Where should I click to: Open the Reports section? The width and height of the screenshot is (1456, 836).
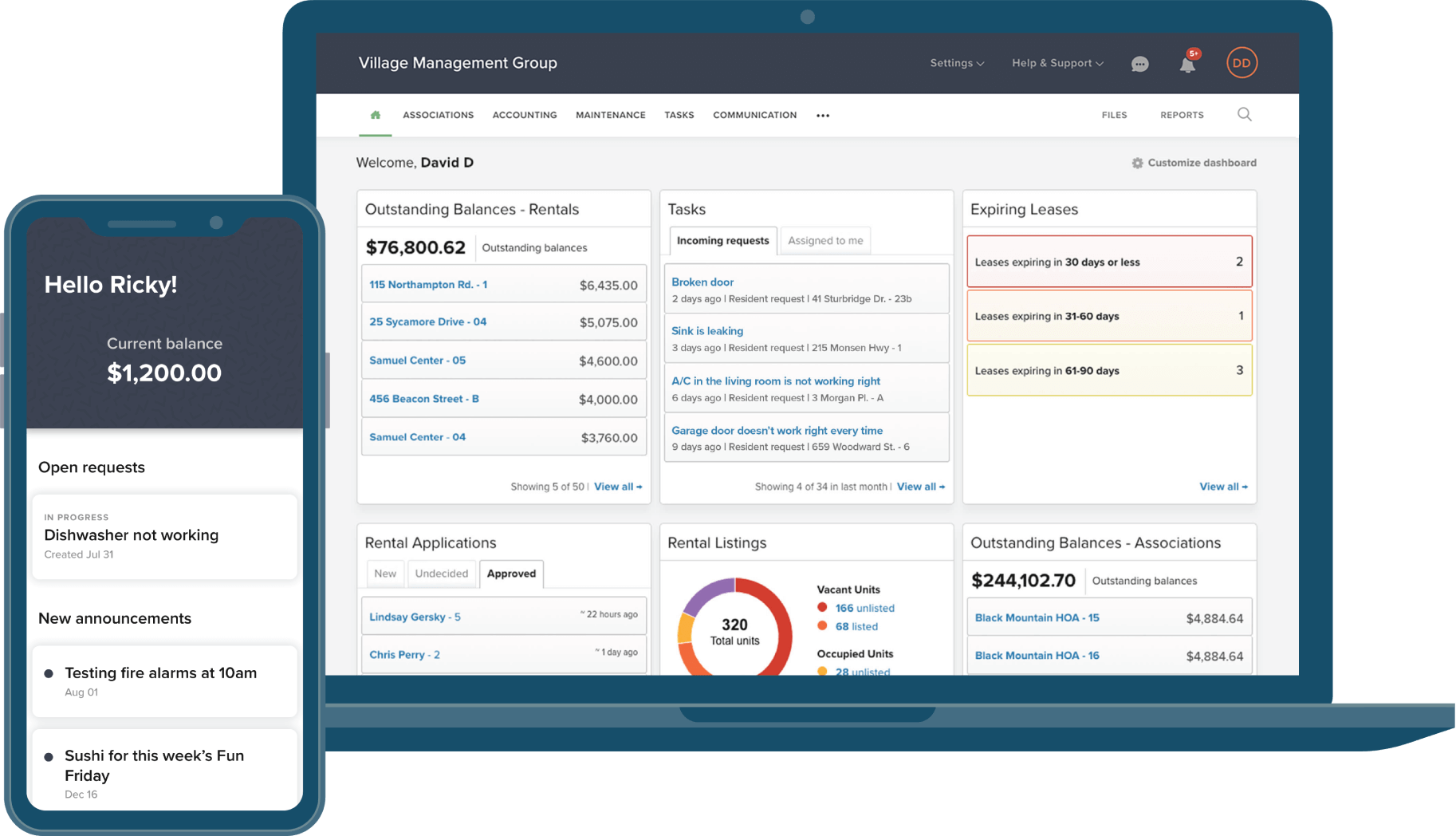point(1182,115)
